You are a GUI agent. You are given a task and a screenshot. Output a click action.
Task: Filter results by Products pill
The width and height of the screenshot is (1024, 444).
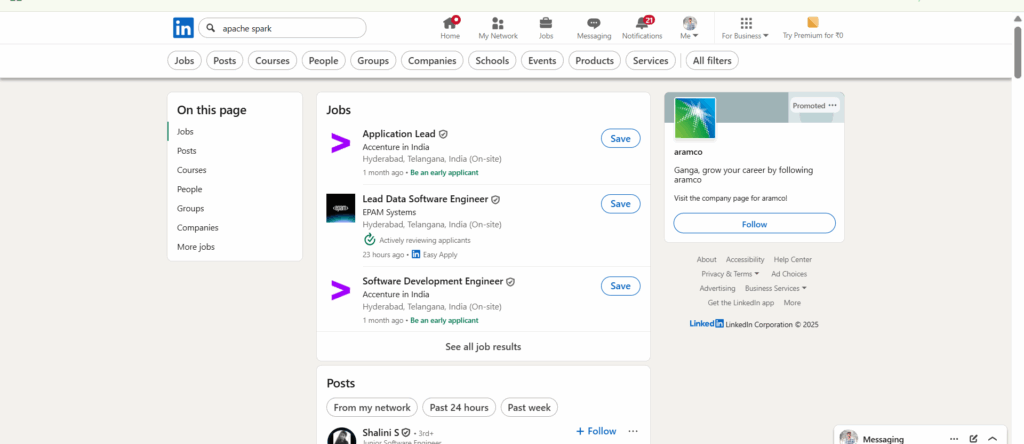595,61
